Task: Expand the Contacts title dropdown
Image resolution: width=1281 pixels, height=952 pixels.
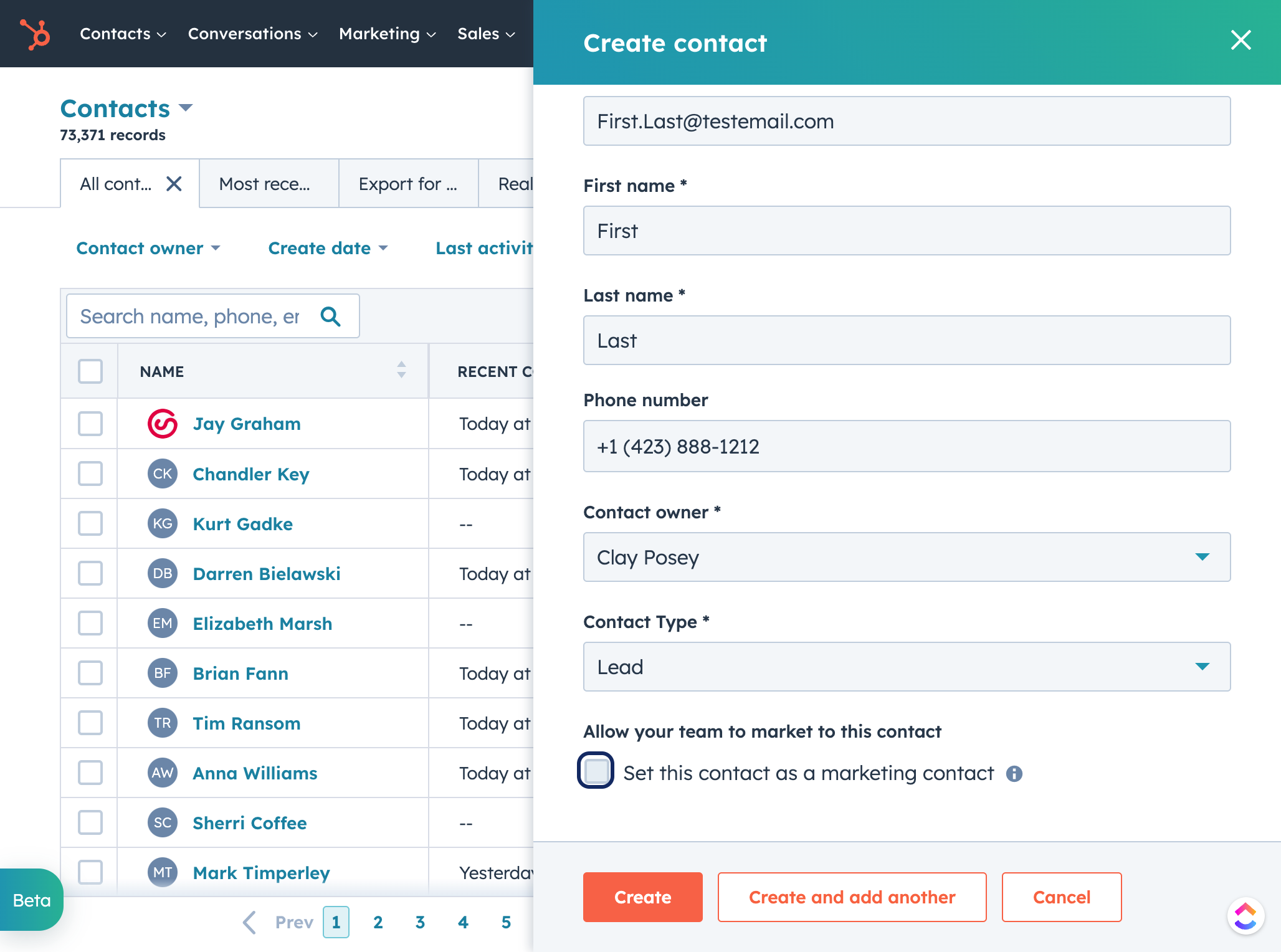Action: pyautogui.click(x=186, y=108)
